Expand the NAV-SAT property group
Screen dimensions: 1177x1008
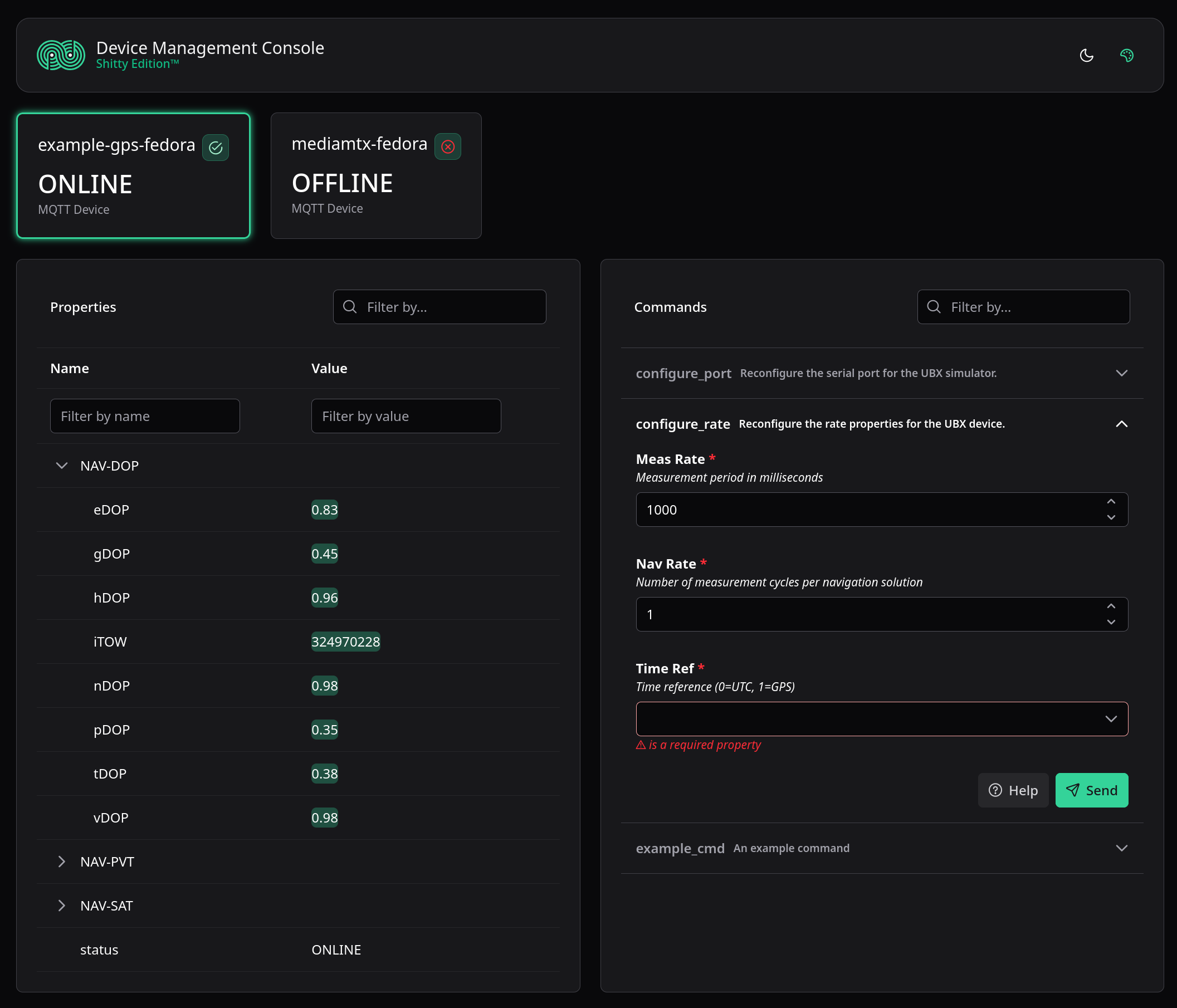click(x=61, y=905)
